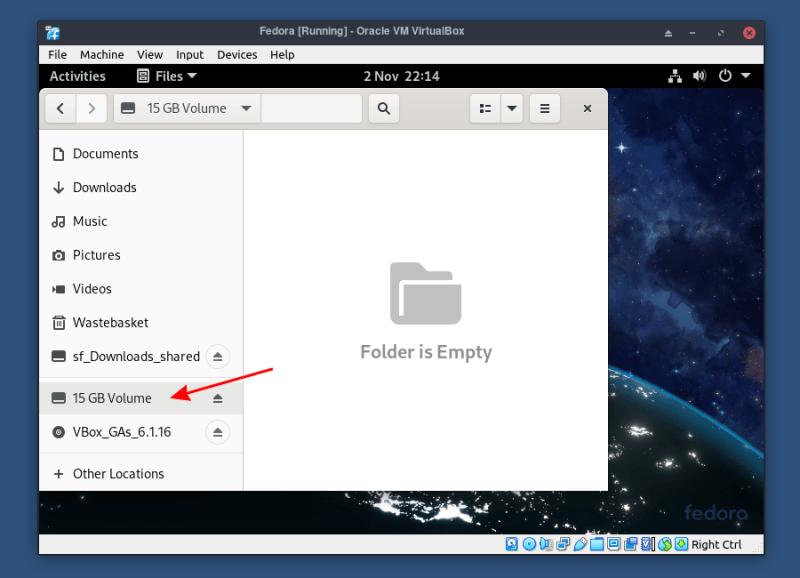800x578 pixels.
Task: Click the USB devices status icon
Action: (x=581, y=545)
